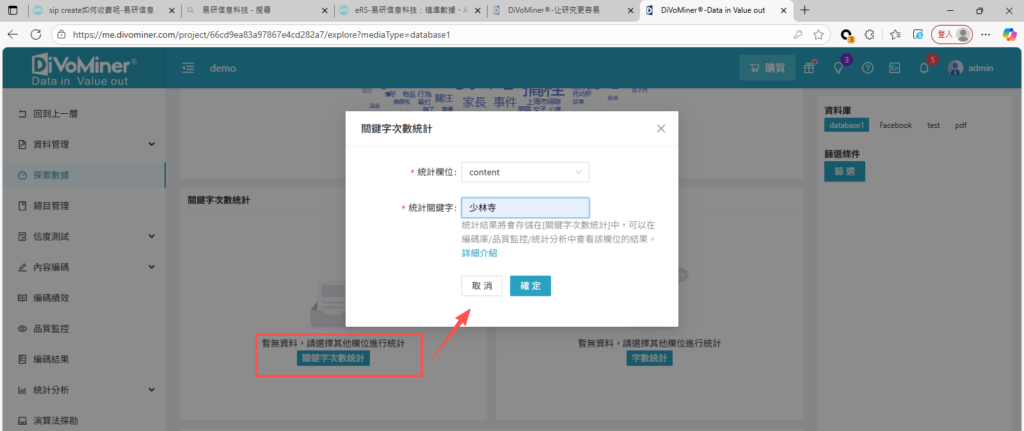
Task: Open the lightbulb tips icon
Action: 838,69
